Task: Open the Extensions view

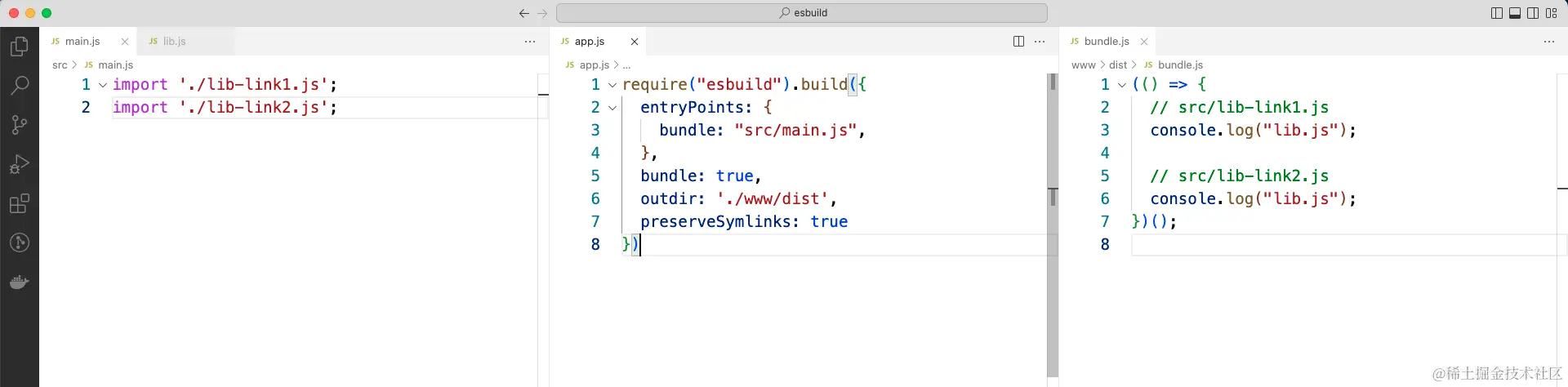Action: [20, 203]
